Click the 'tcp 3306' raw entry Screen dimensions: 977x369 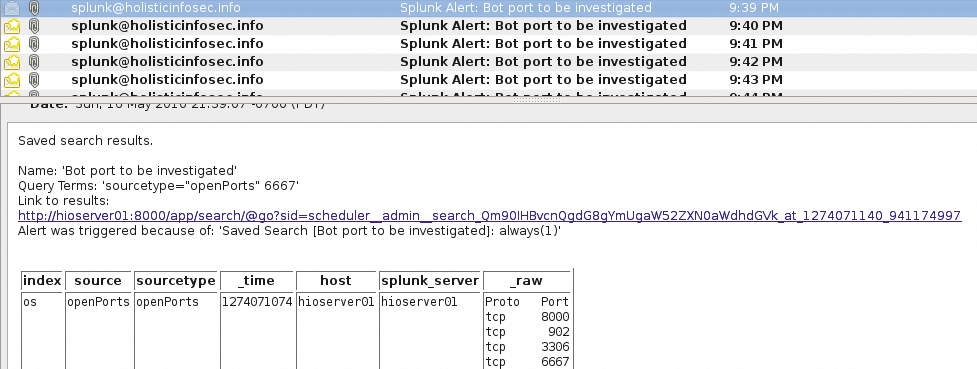pyautogui.click(x=527, y=347)
